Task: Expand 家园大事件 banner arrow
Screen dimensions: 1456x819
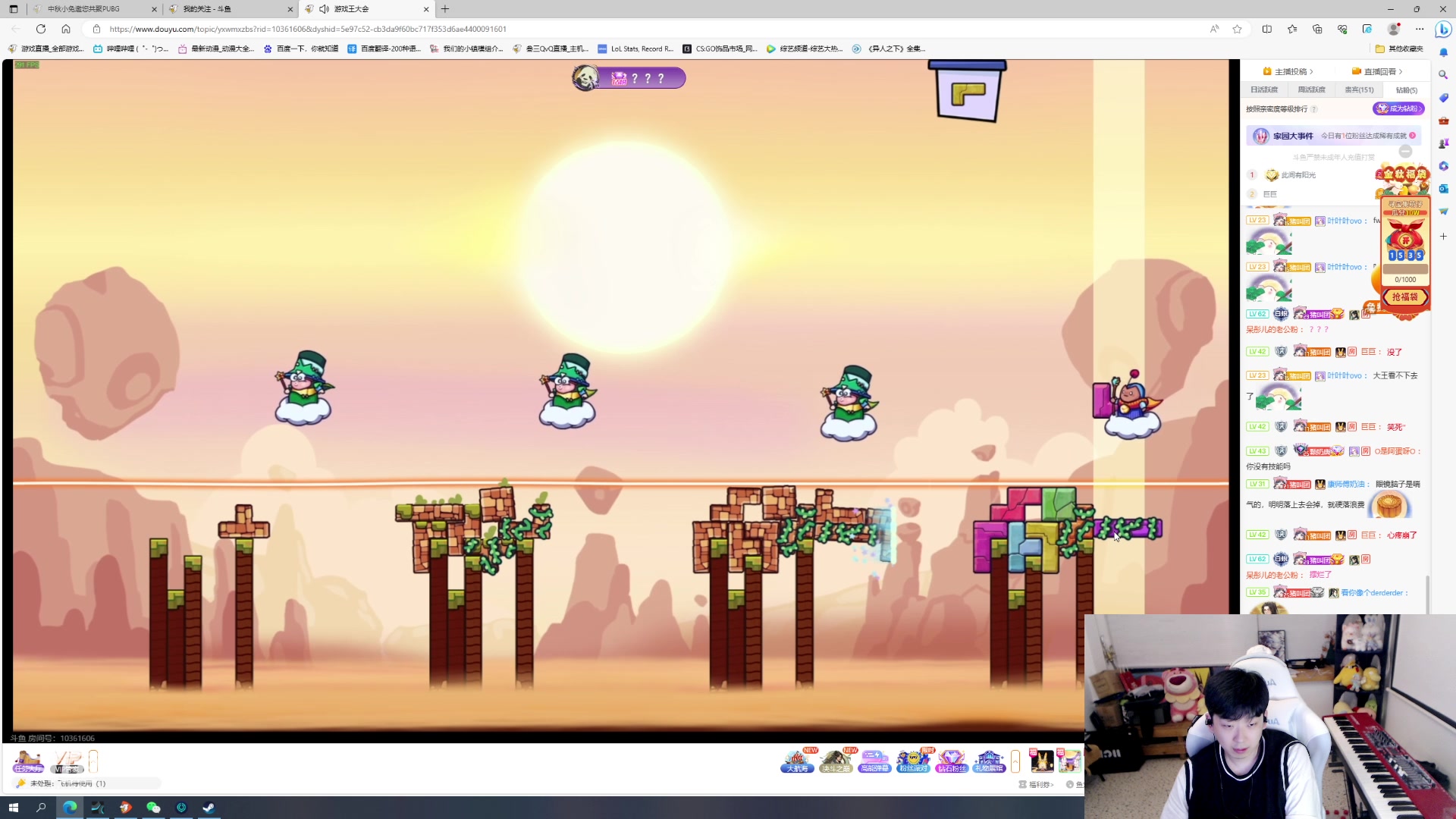Action: point(1412,136)
